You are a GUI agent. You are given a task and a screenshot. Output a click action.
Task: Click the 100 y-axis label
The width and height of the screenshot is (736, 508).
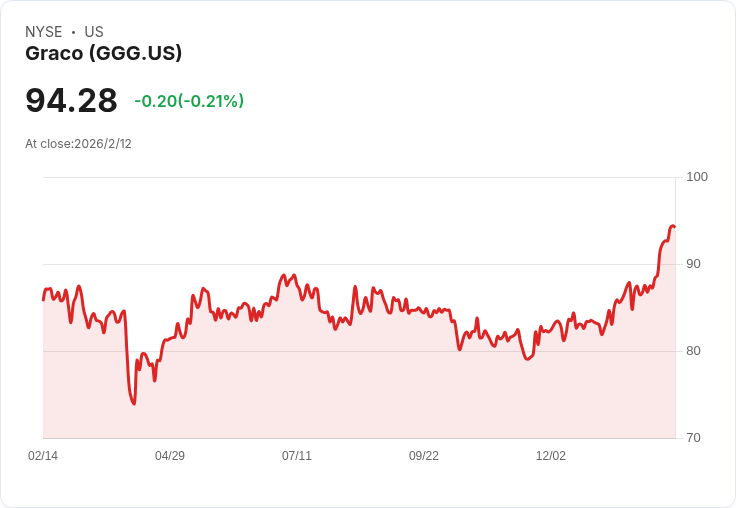tap(697, 177)
